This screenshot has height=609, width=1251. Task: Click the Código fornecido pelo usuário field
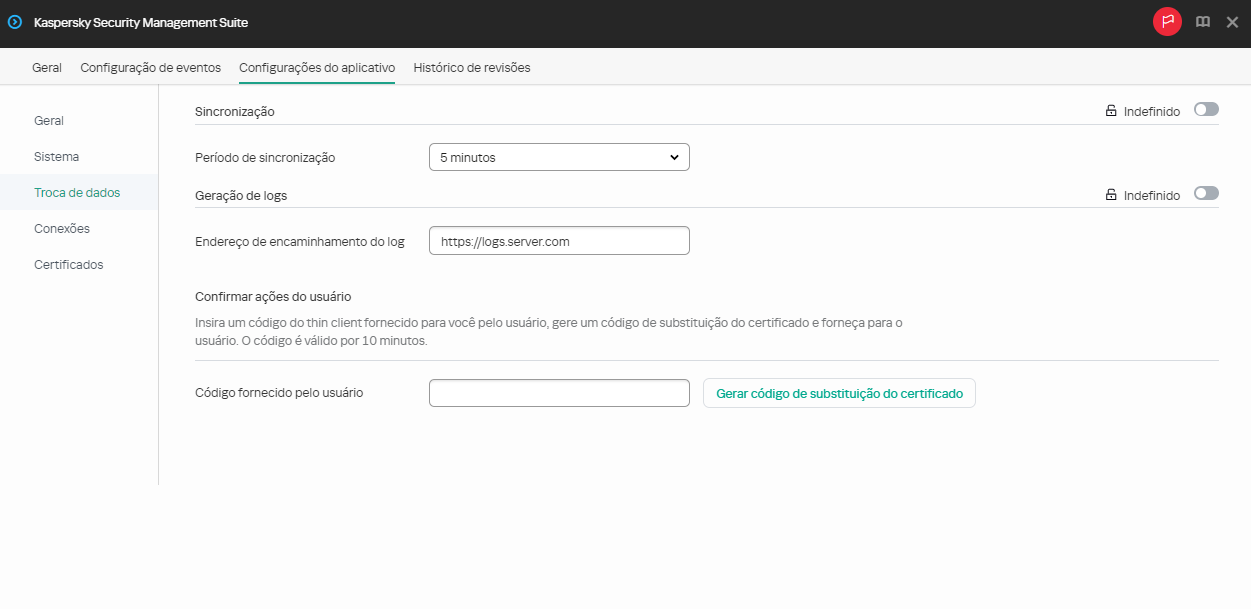(558, 392)
